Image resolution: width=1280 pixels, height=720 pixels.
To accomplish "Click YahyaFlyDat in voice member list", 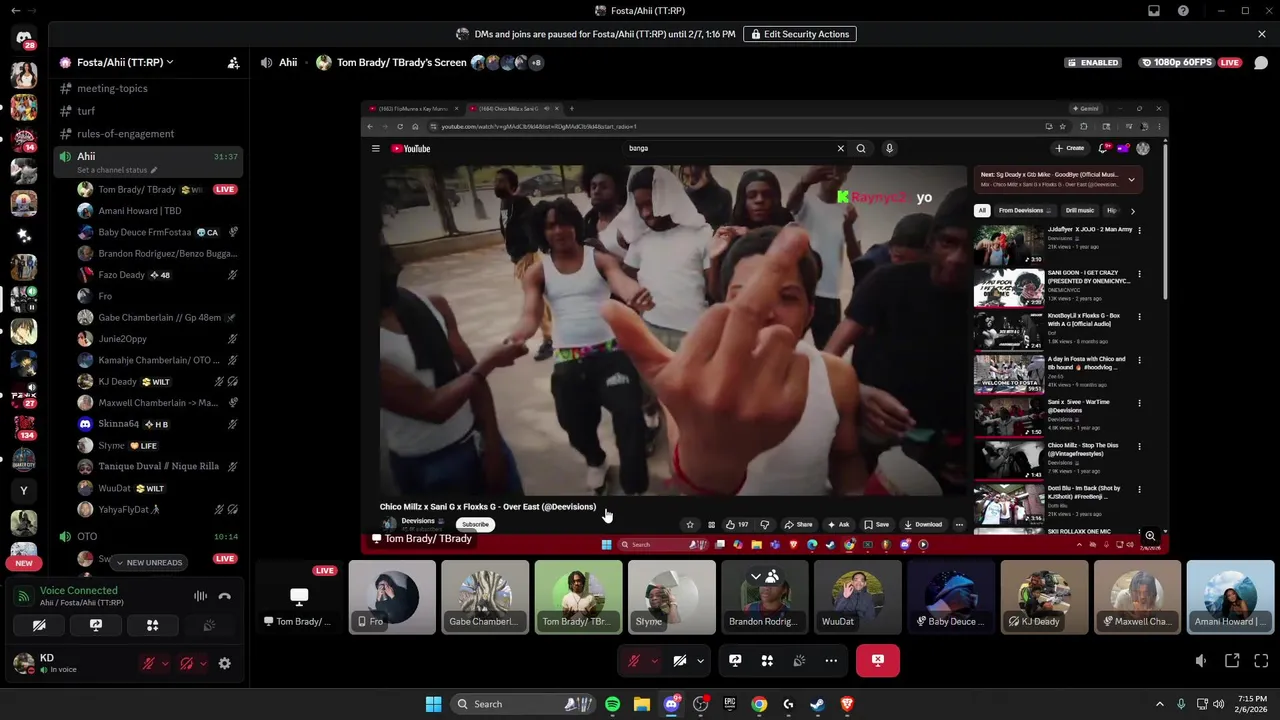I will coord(158,509).
